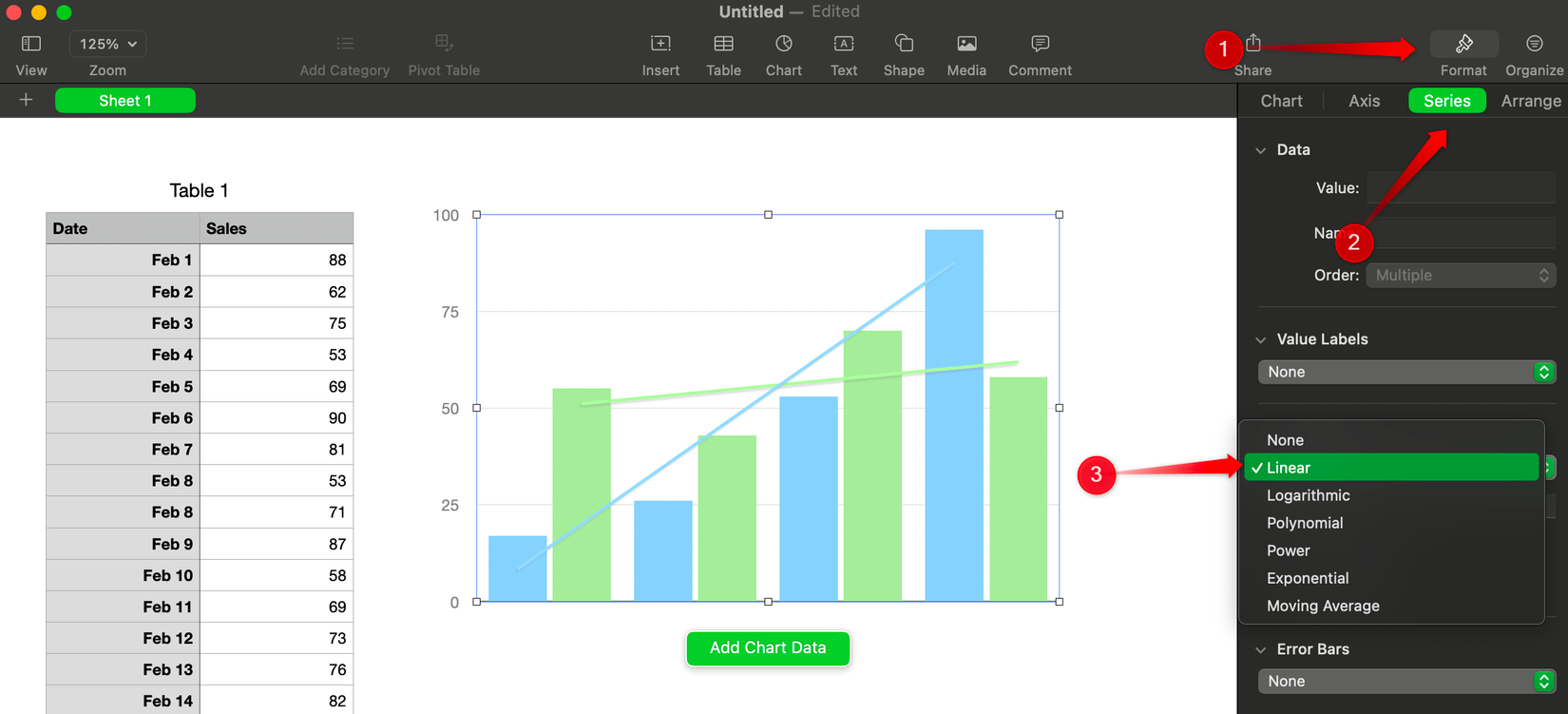The width and height of the screenshot is (1568, 714).
Task: Select the Feb 1 date cell
Action: [123, 260]
